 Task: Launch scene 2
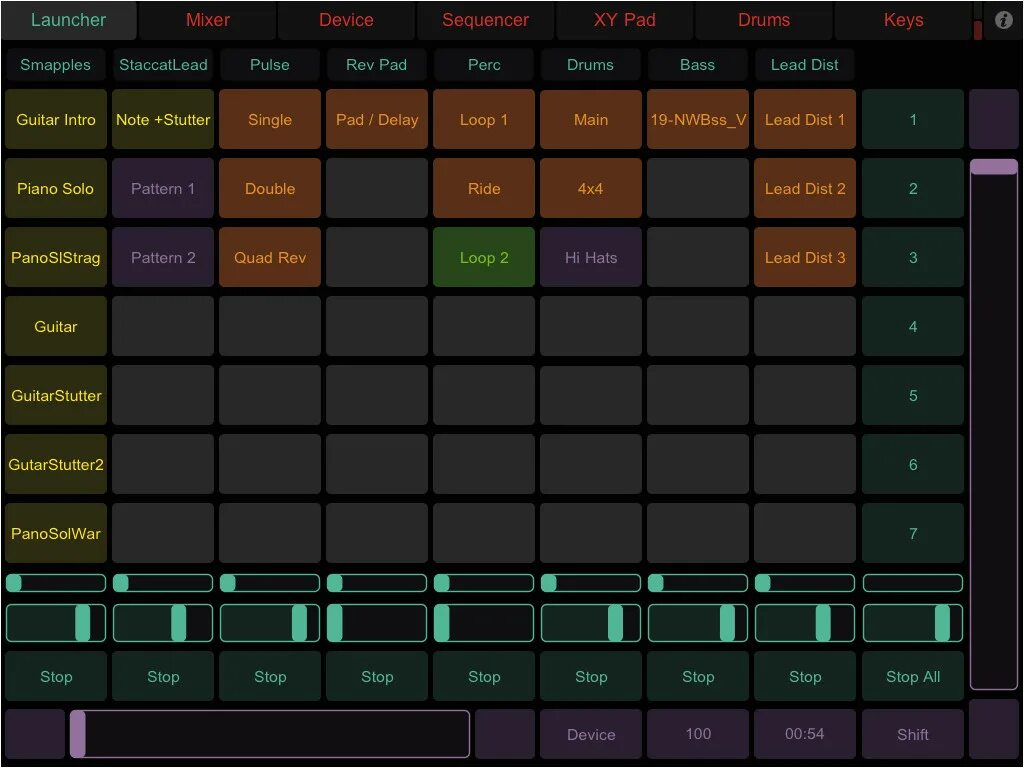[913, 188]
